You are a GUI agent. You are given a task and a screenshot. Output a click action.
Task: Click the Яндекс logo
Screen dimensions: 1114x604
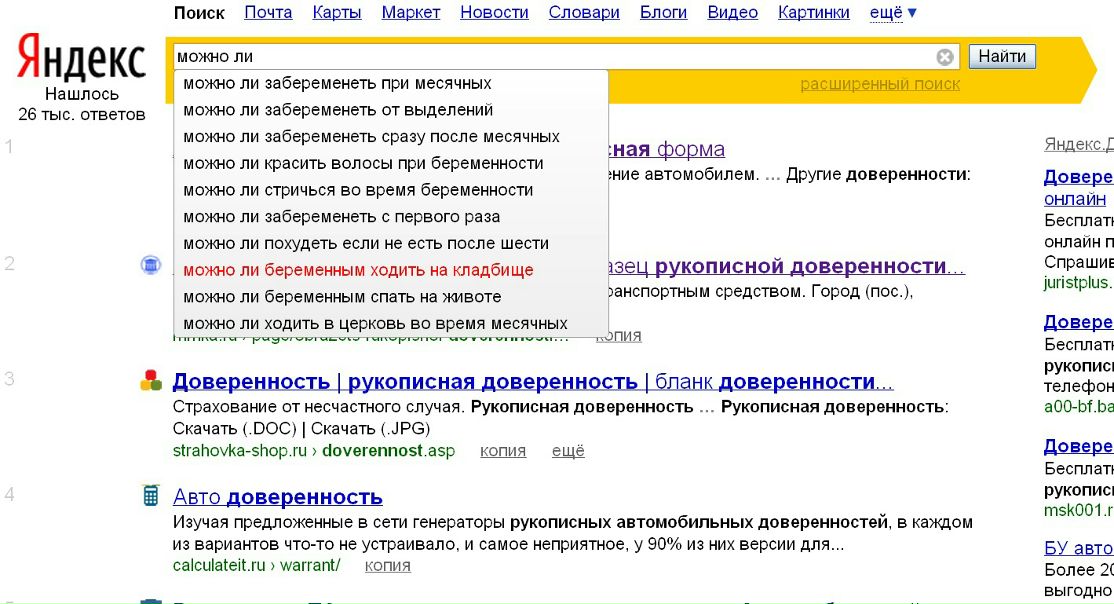tap(81, 59)
